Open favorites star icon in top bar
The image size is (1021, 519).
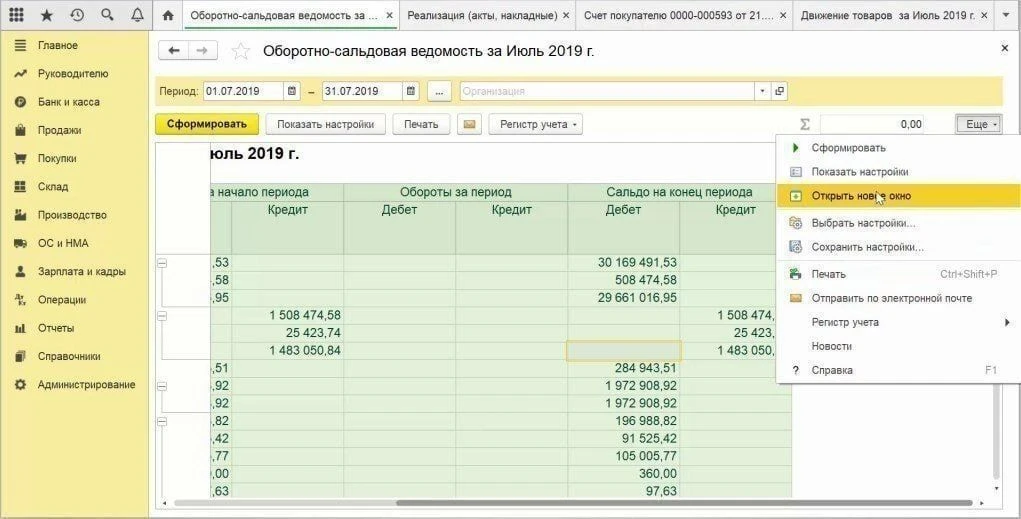coord(47,14)
